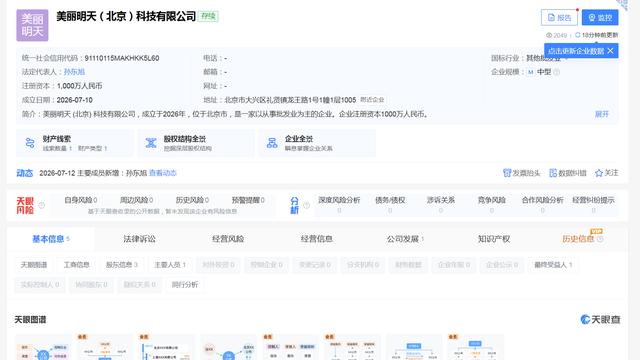Open 涉诉关系 analysis
The width and height of the screenshot is (640, 360).
[441, 204]
